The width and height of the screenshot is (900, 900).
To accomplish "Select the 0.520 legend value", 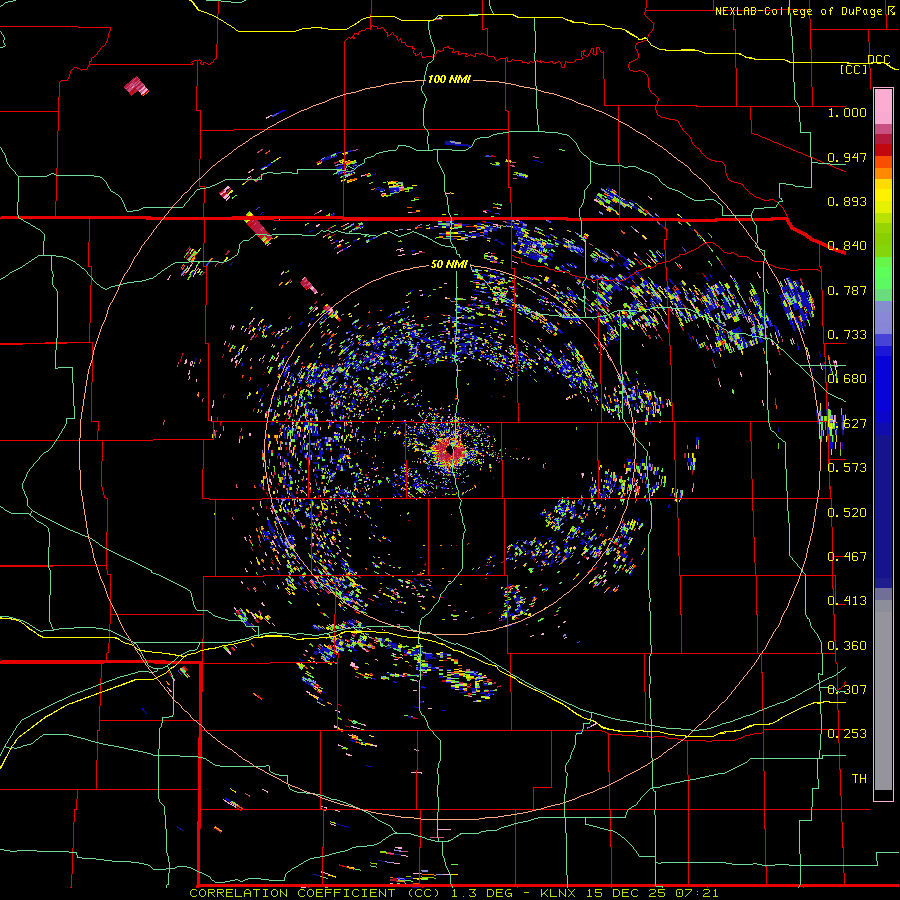I will (x=847, y=513).
